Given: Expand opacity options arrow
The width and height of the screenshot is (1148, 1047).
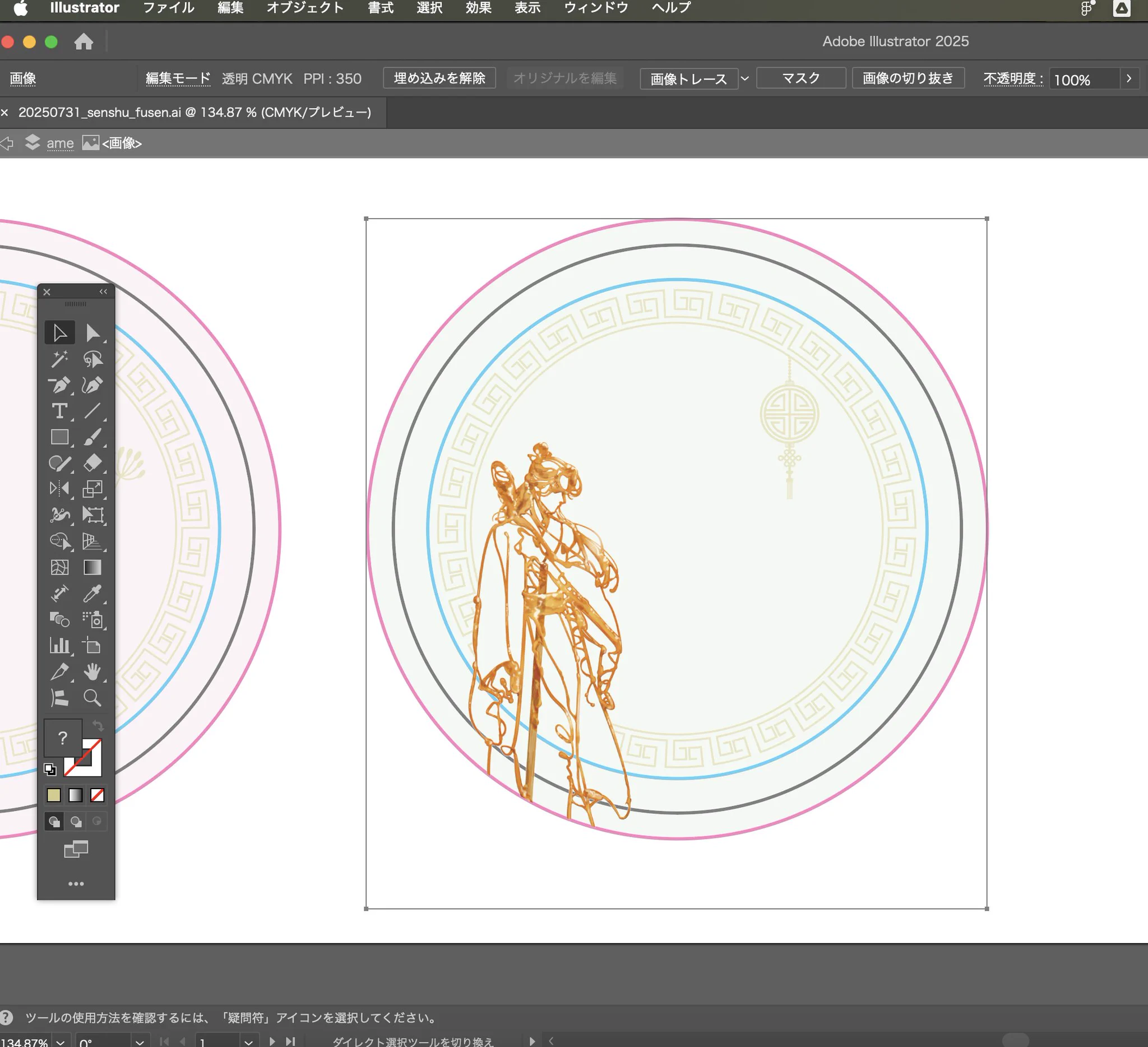Looking at the screenshot, I should click(x=1128, y=78).
